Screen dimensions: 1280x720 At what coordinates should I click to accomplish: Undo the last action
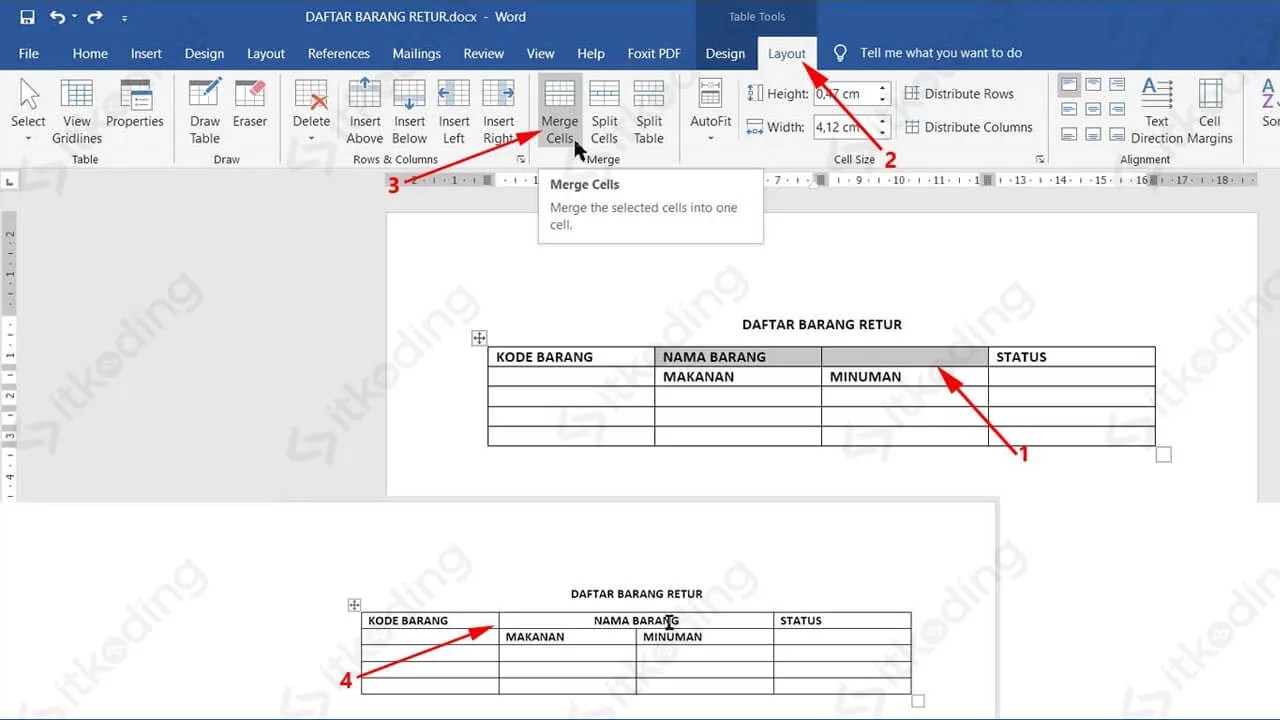[56, 17]
